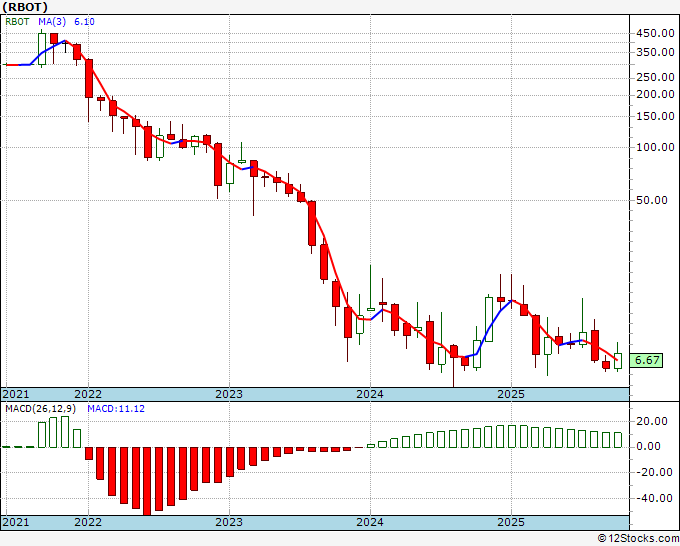Image resolution: width=680 pixels, height=546 pixels.
Task: Click the MACD(26,12,9) indicator label
Action: pyautogui.click(x=40, y=409)
